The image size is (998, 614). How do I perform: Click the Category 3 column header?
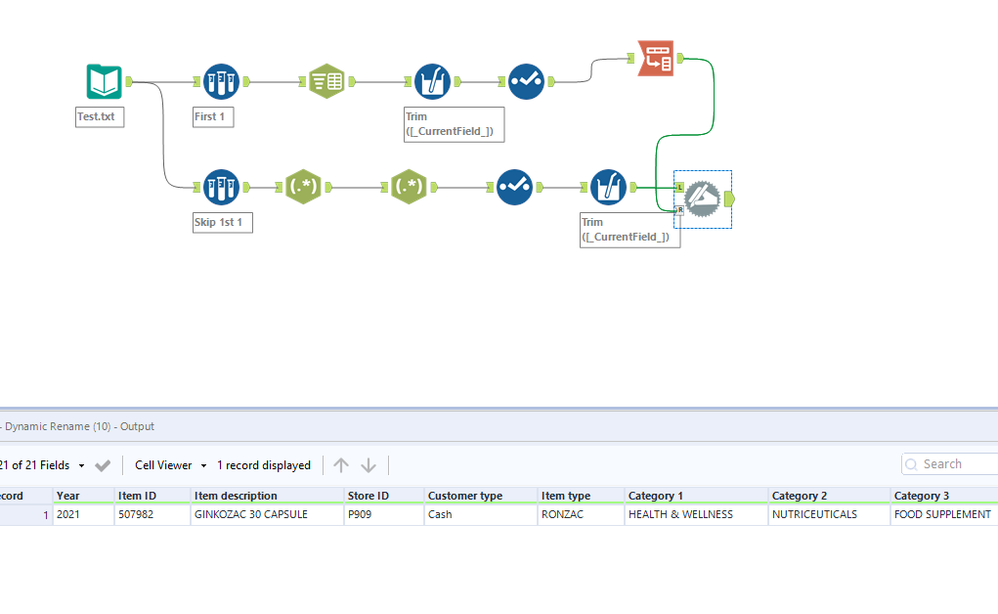[945, 496]
